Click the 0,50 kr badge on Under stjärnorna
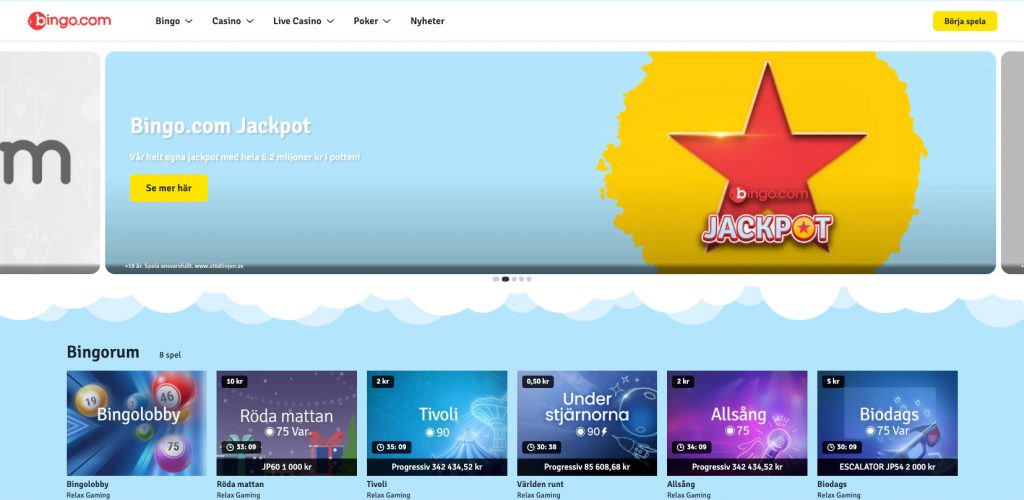 (537, 381)
